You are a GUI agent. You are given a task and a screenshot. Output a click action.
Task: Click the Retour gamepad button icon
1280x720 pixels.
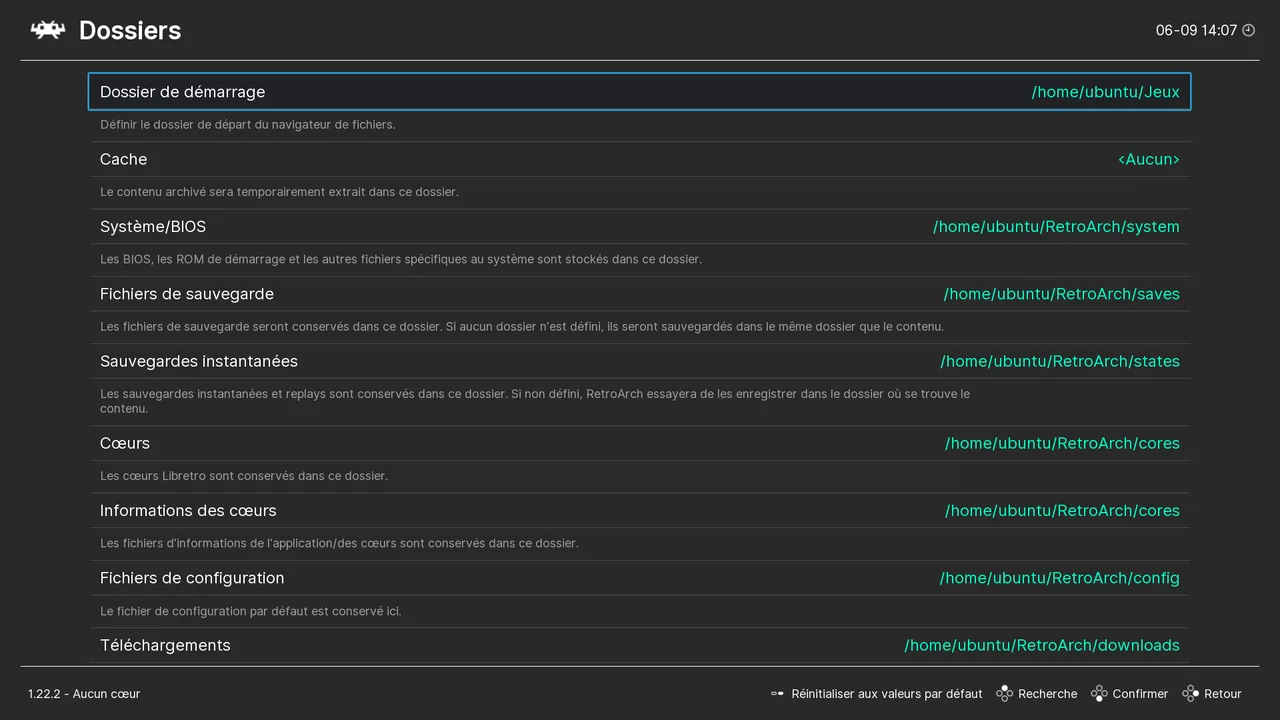click(x=1190, y=693)
